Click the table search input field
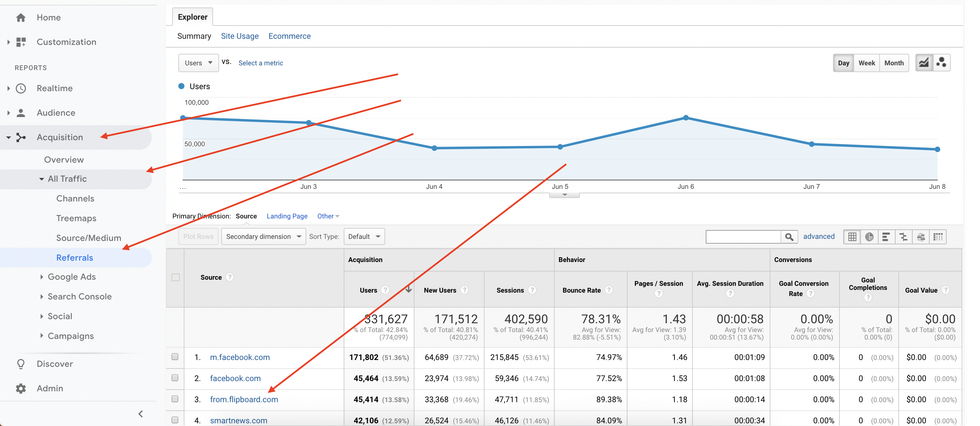The width and height of the screenshot is (980, 426). click(742, 237)
